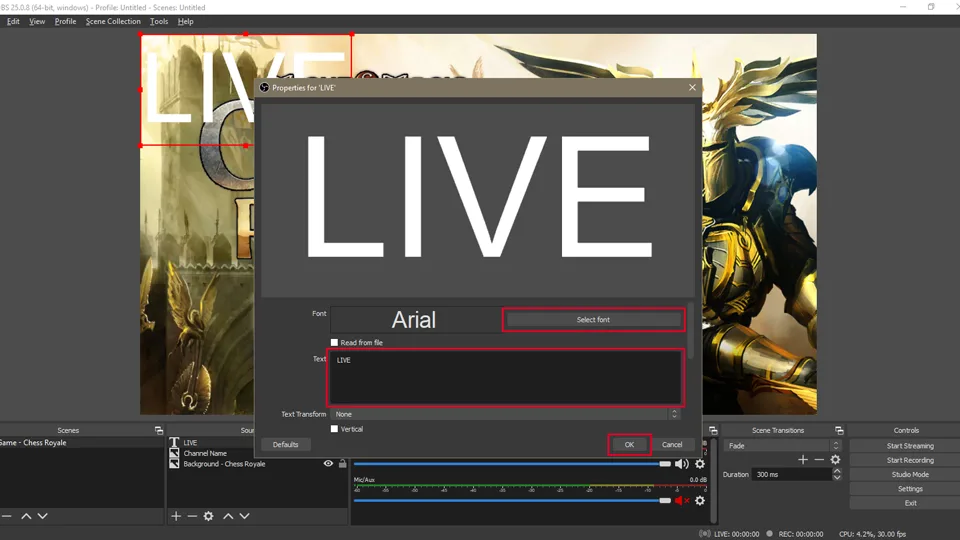The image size is (960, 540).
Task: Remove scene transition with minus icon
Action: tap(819, 459)
